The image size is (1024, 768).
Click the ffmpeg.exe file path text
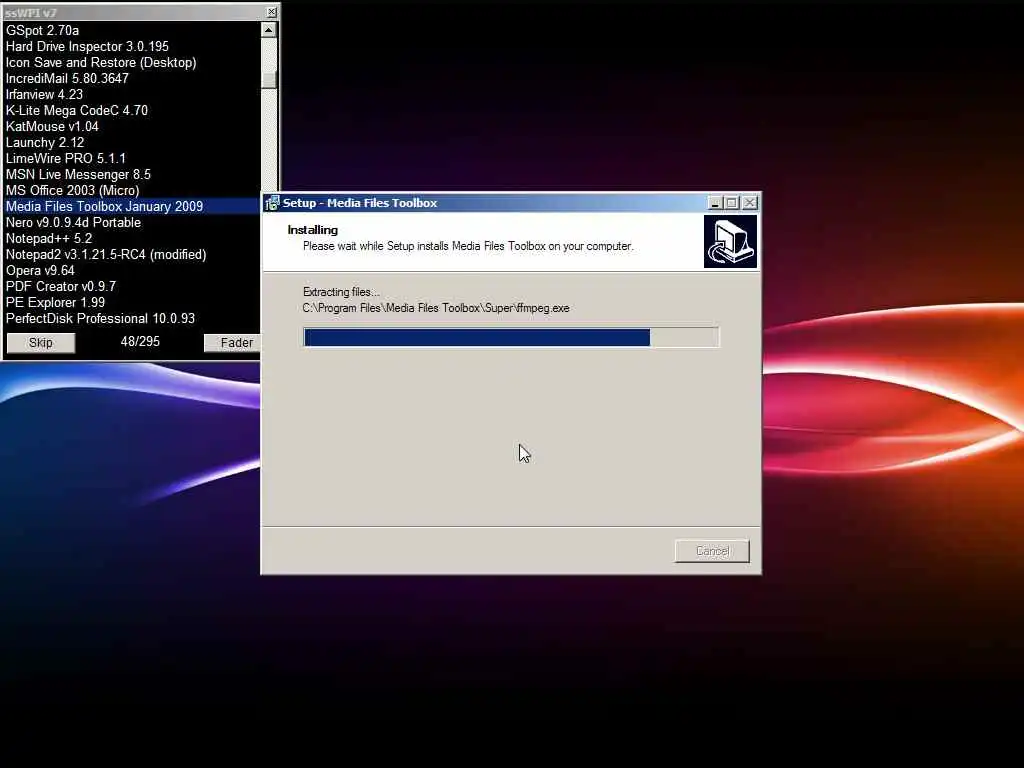[x=436, y=308]
